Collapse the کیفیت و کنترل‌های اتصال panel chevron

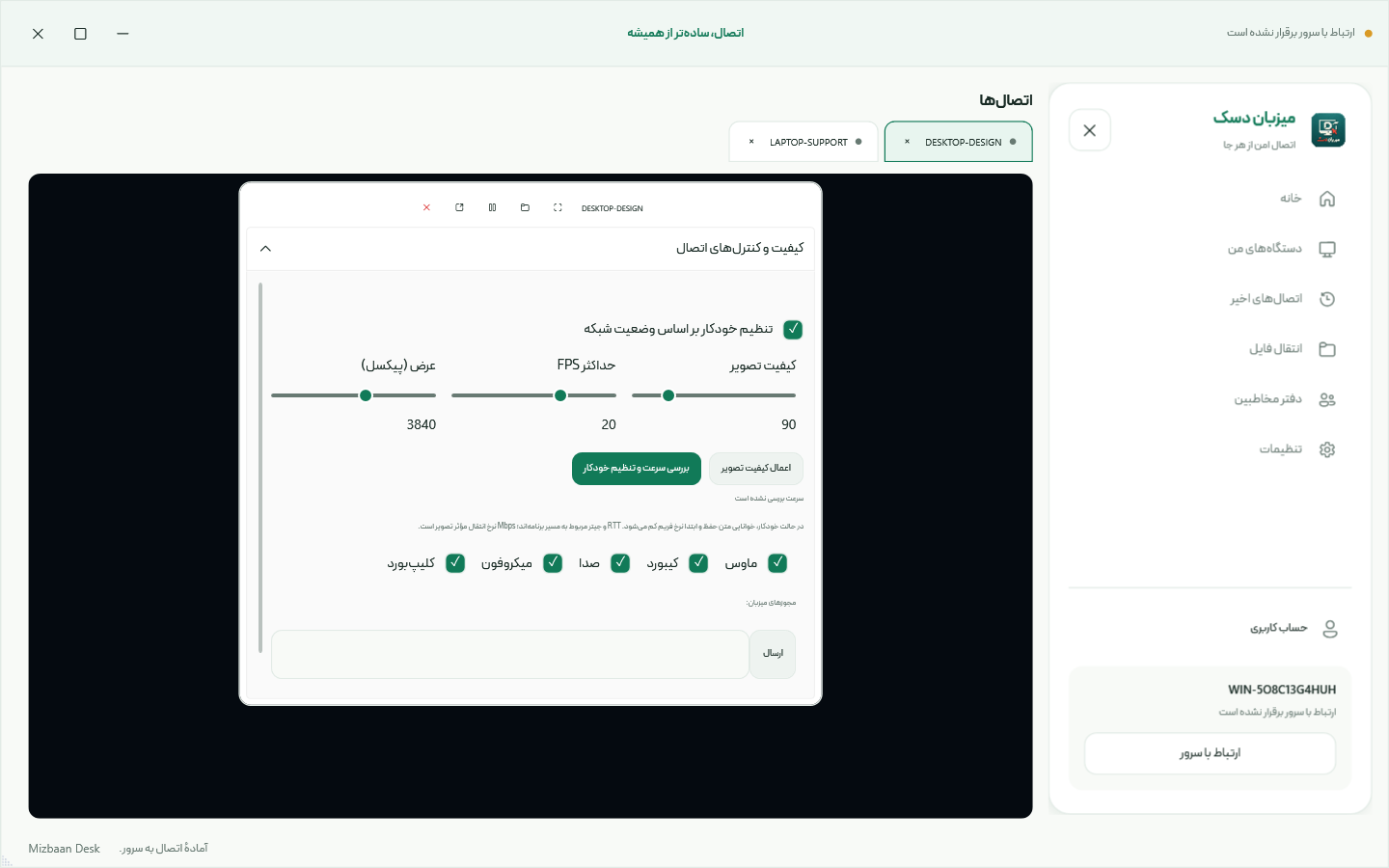[265, 249]
